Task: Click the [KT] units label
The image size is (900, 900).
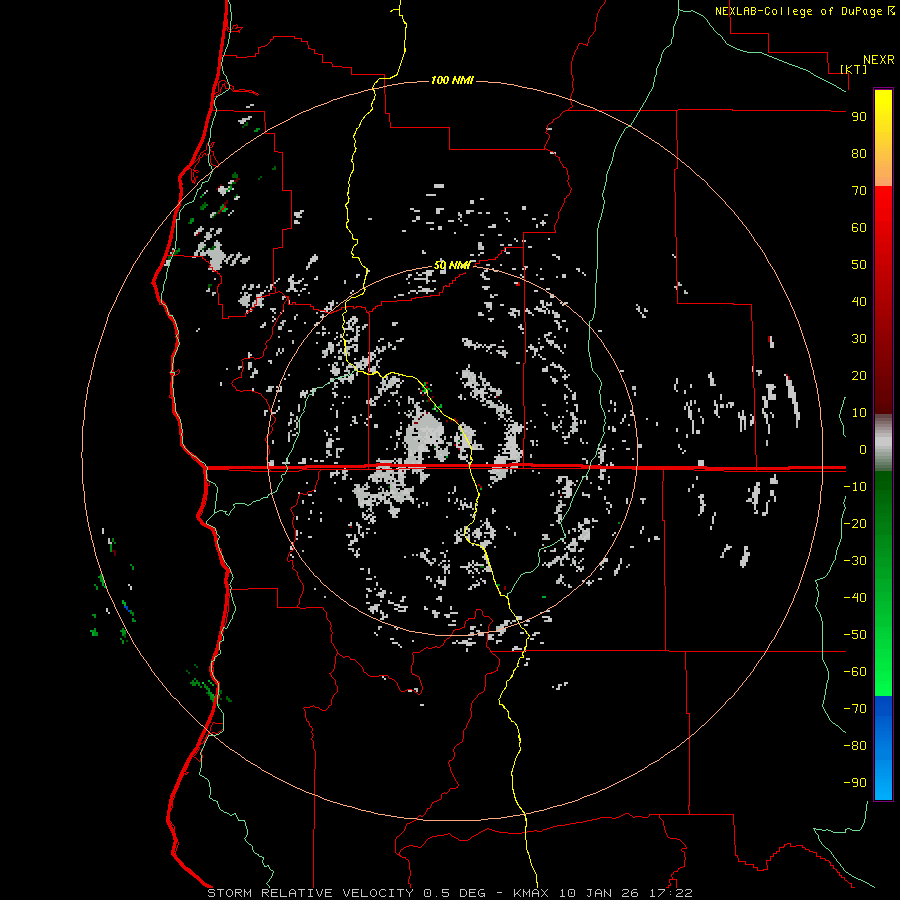Action: [853, 69]
